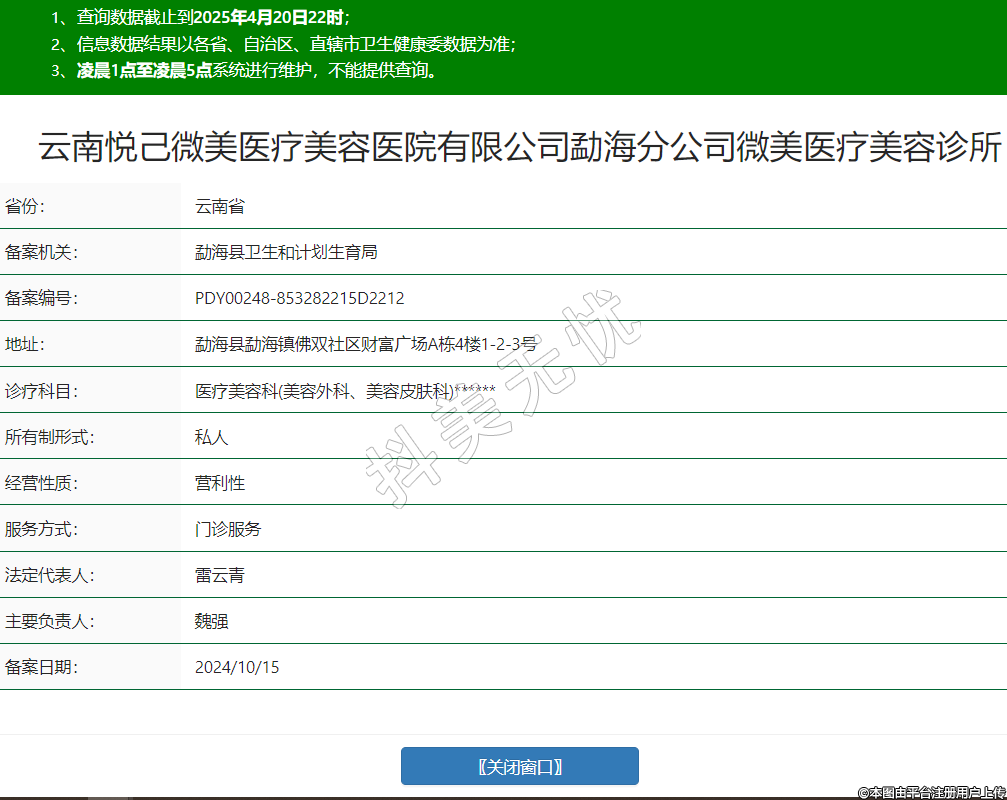
Task: Click the filing date 2024/10/15
Action: 237,667
